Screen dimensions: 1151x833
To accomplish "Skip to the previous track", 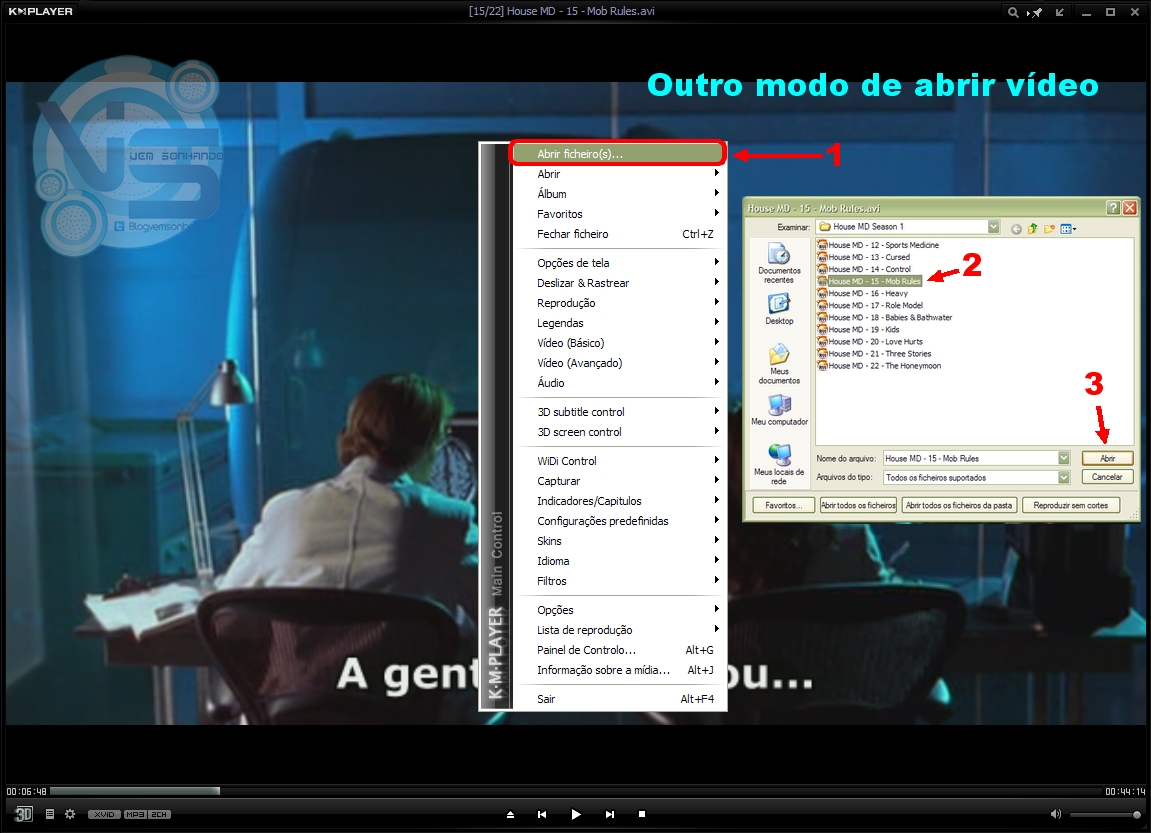I will click(542, 814).
